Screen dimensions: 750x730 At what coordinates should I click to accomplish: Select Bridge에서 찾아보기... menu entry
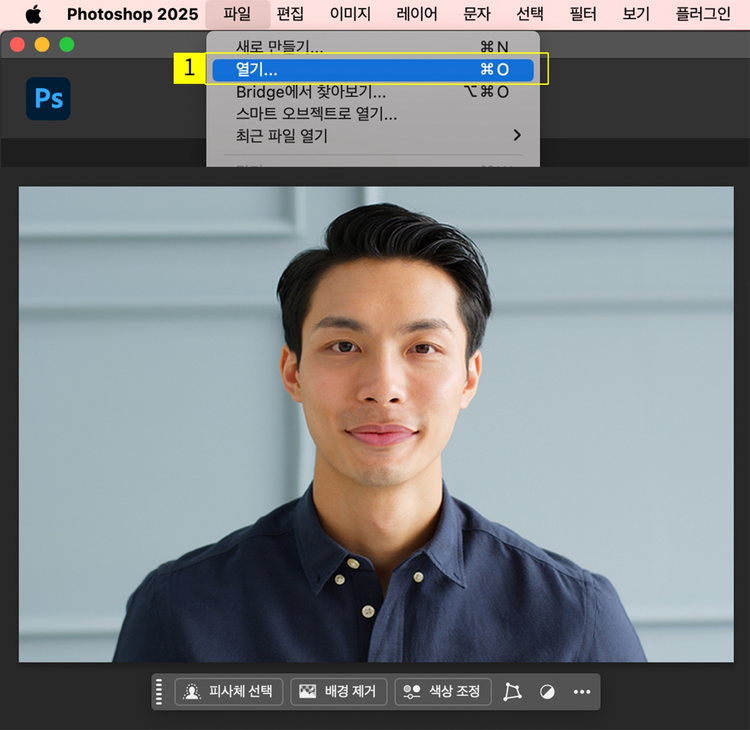[373, 92]
